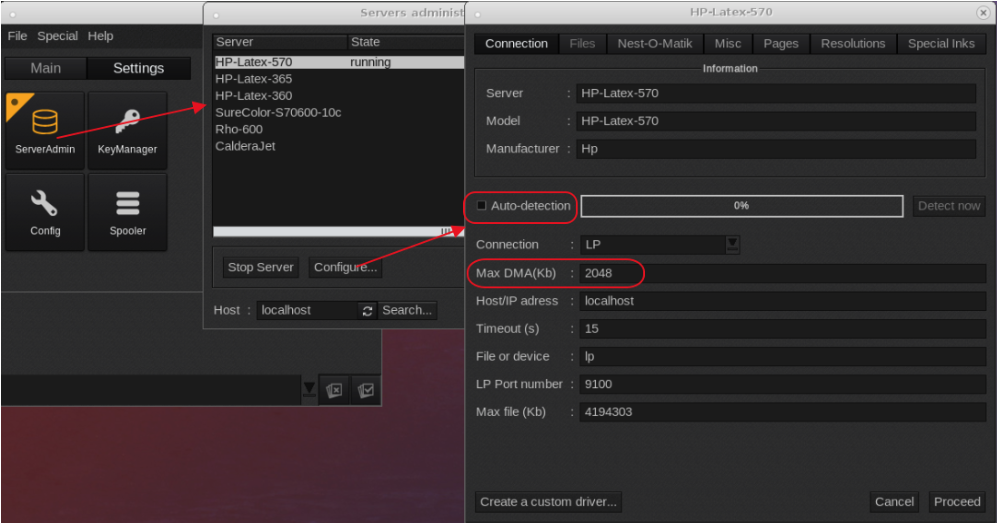Click the Max DMA(Kb) input field
997x523 pixels.
pyautogui.click(x=781, y=274)
